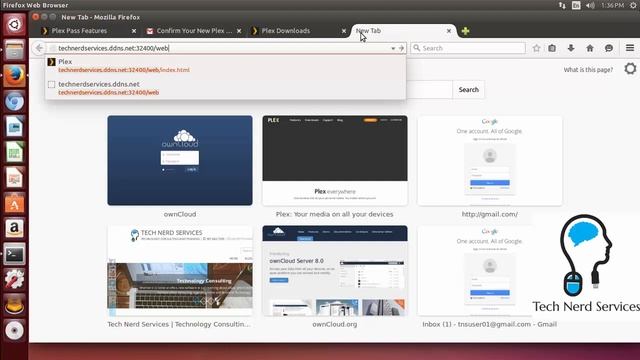Close the Plex Downloads tab
Viewport: 640px width, 360px height.
pos(344,31)
